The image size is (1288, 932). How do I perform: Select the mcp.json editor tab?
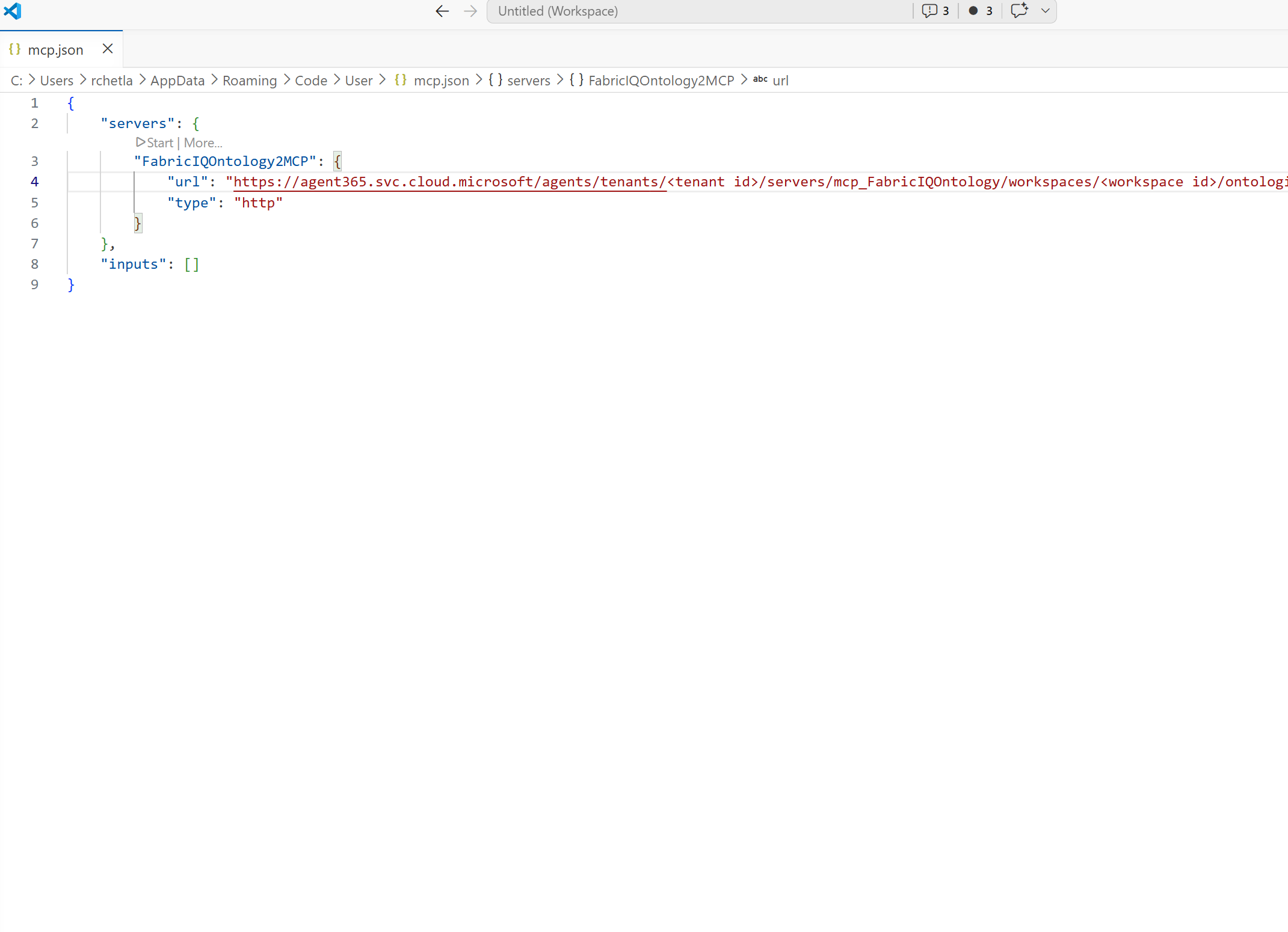(61, 49)
